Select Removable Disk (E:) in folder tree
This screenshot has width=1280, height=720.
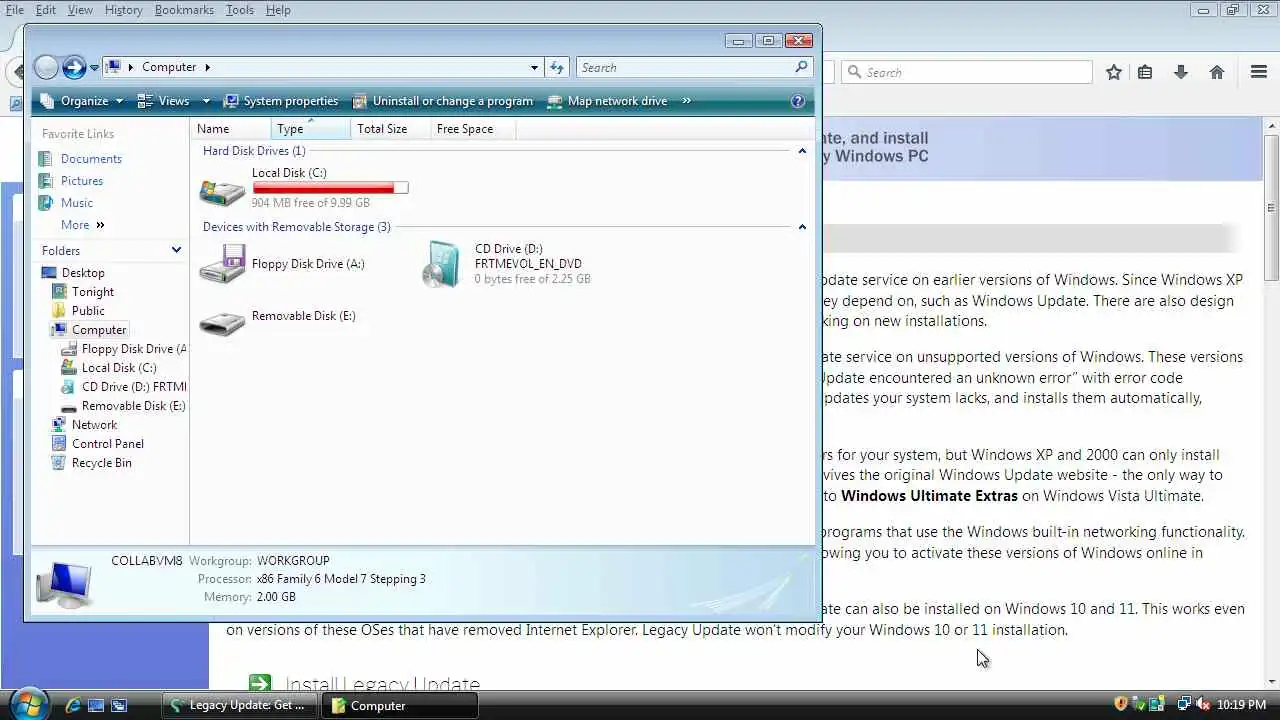tap(124, 406)
